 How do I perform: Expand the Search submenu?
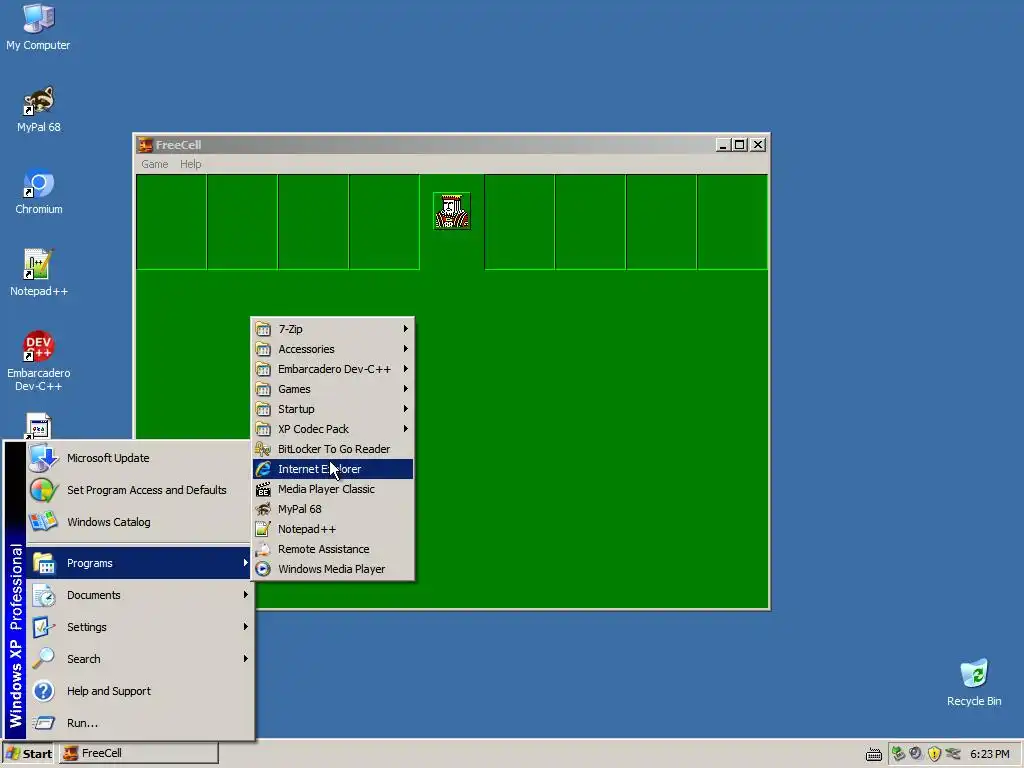[x=139, y=659]
